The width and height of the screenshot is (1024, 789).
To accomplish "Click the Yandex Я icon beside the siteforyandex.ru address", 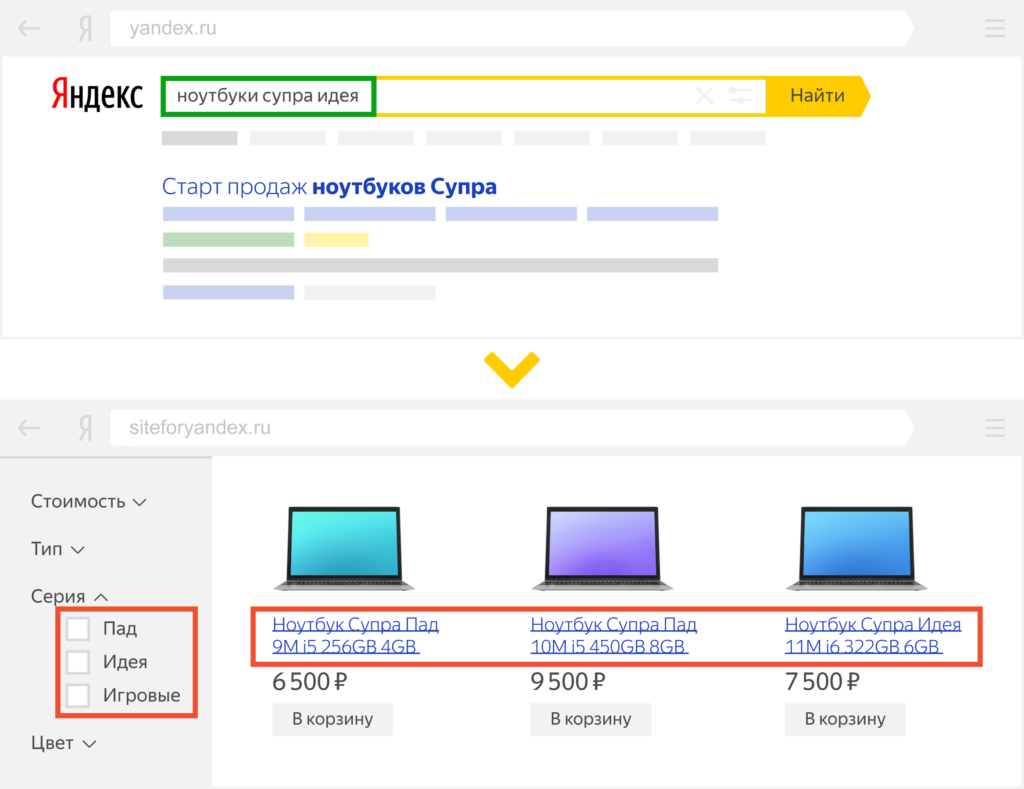I will point(86,428).
